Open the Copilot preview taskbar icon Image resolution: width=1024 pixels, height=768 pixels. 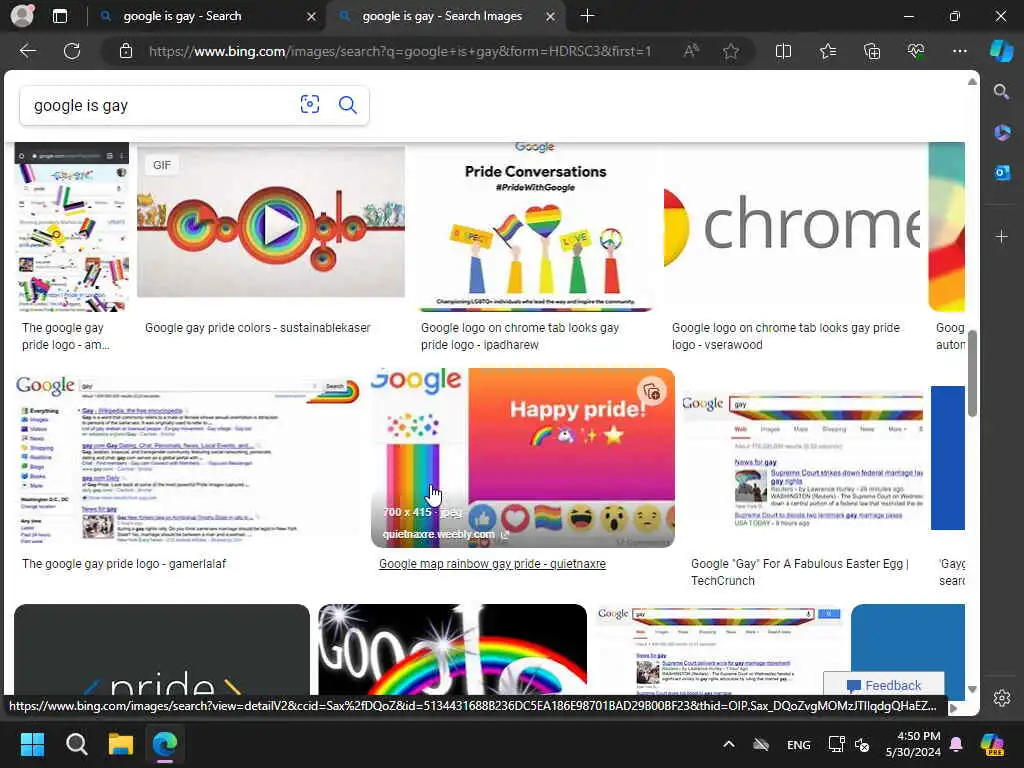point(992,744)
